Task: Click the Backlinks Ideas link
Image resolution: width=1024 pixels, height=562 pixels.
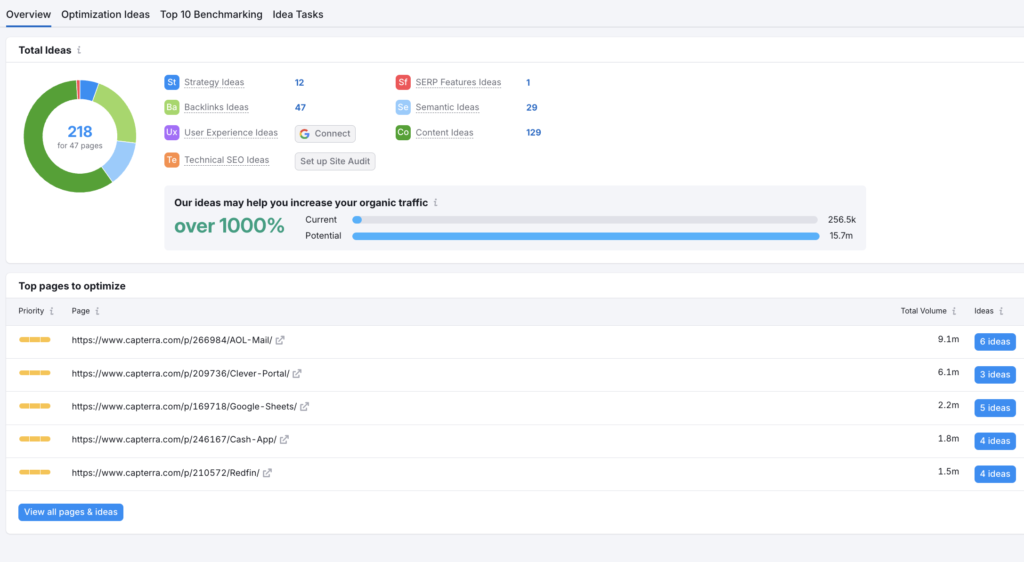Action: [x=216, y=107]
